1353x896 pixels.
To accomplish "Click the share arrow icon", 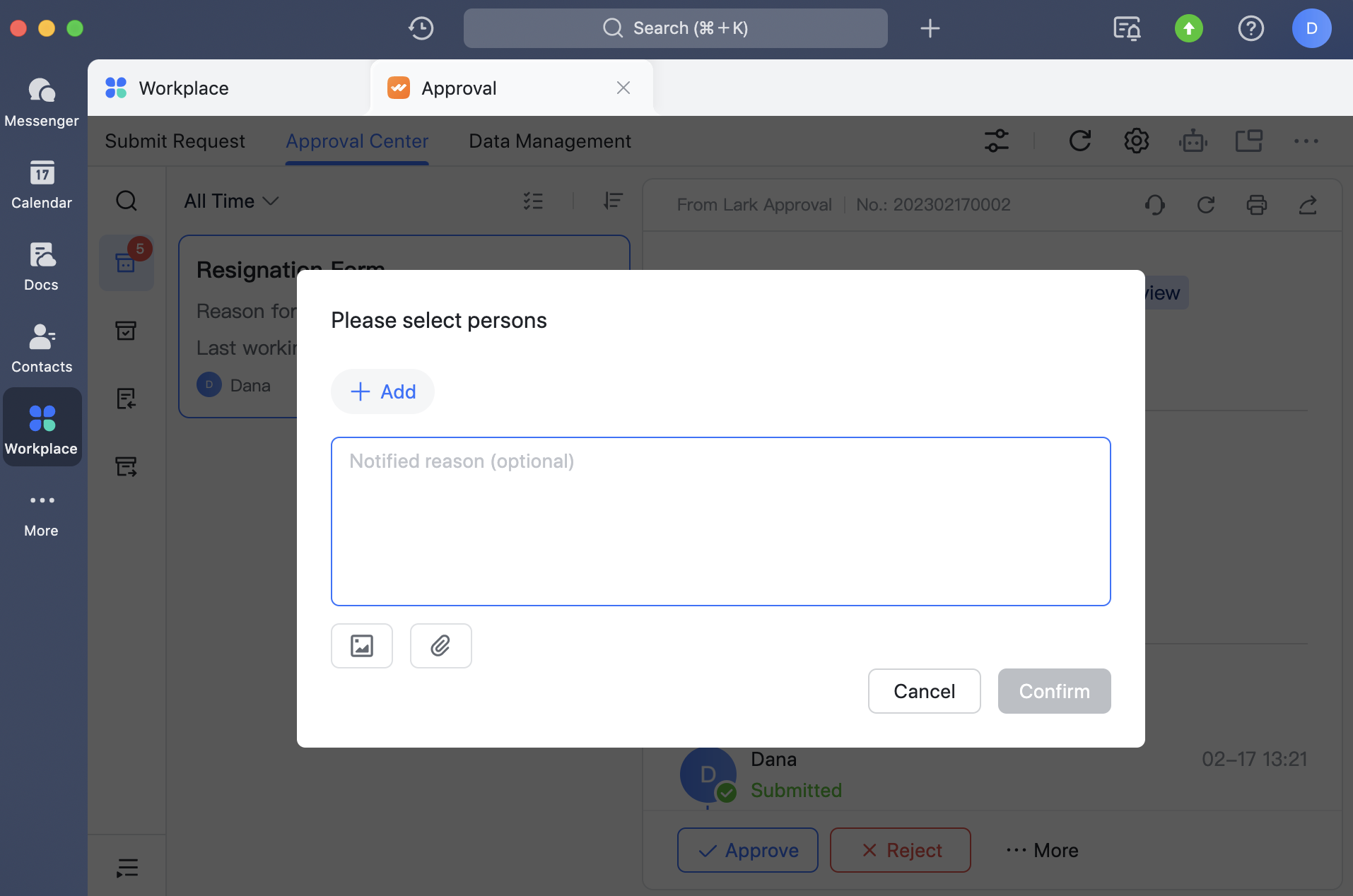I will (1308, 205).
